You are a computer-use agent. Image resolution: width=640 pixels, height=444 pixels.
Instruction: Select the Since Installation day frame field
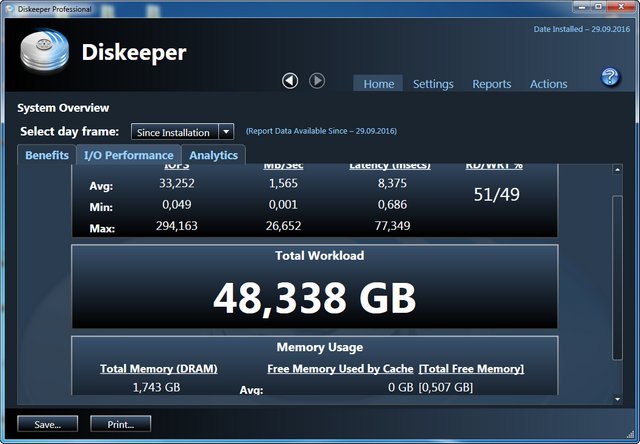(174, 132)
